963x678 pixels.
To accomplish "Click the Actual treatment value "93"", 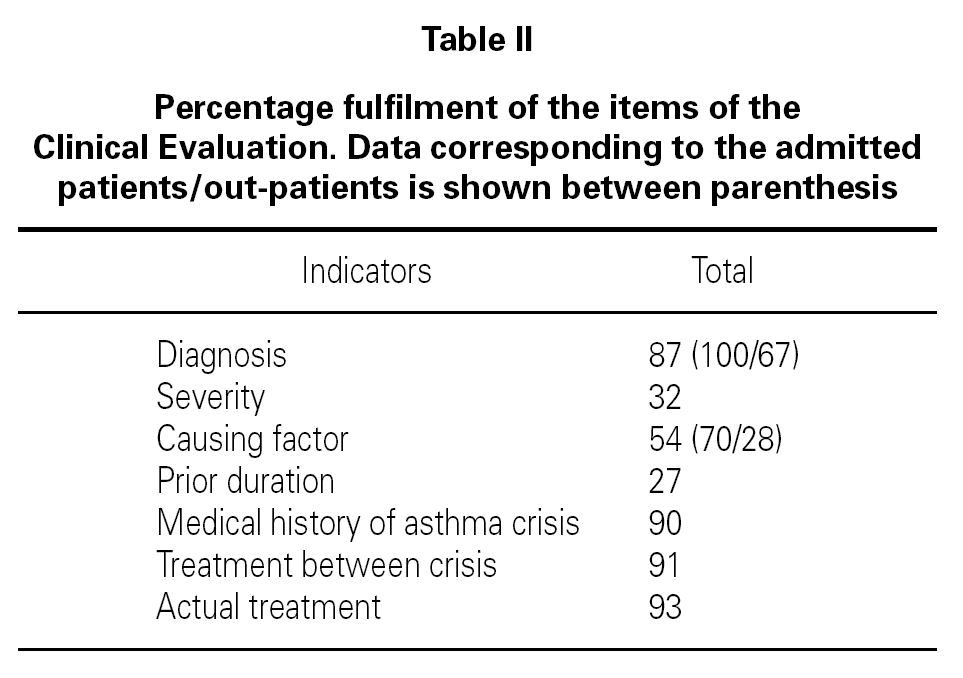I will [665, 607].
